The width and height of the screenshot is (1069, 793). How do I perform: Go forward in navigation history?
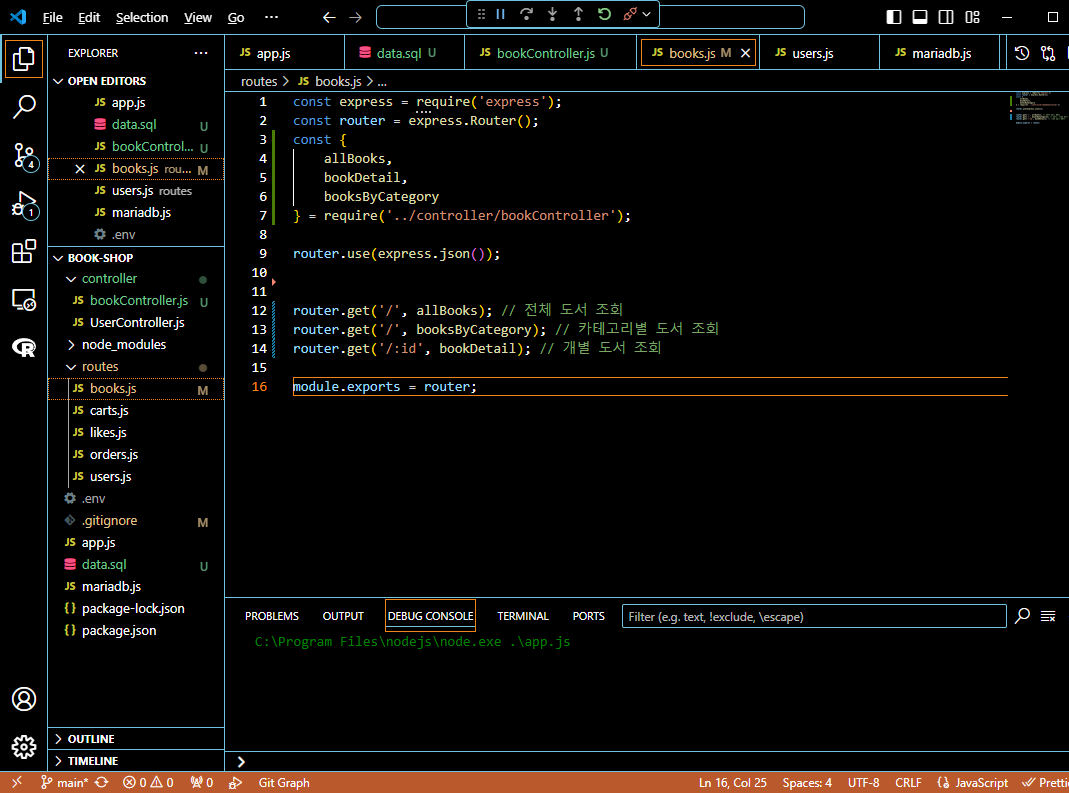click(x=355, y=17)
